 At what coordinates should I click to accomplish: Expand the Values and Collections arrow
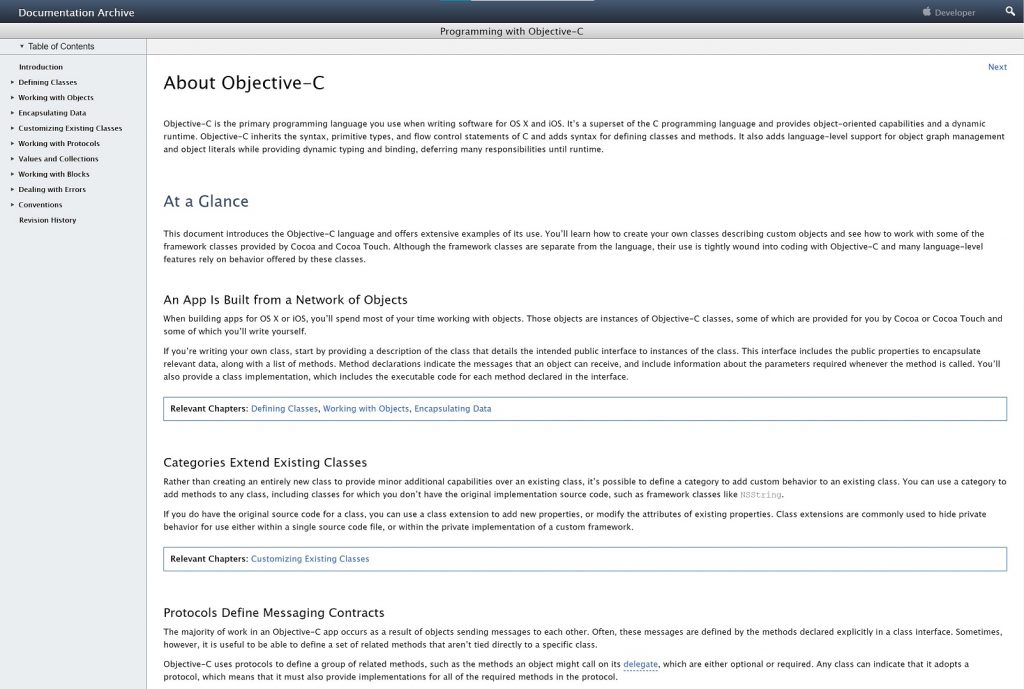pyautogui.click(x=12, y=159)
